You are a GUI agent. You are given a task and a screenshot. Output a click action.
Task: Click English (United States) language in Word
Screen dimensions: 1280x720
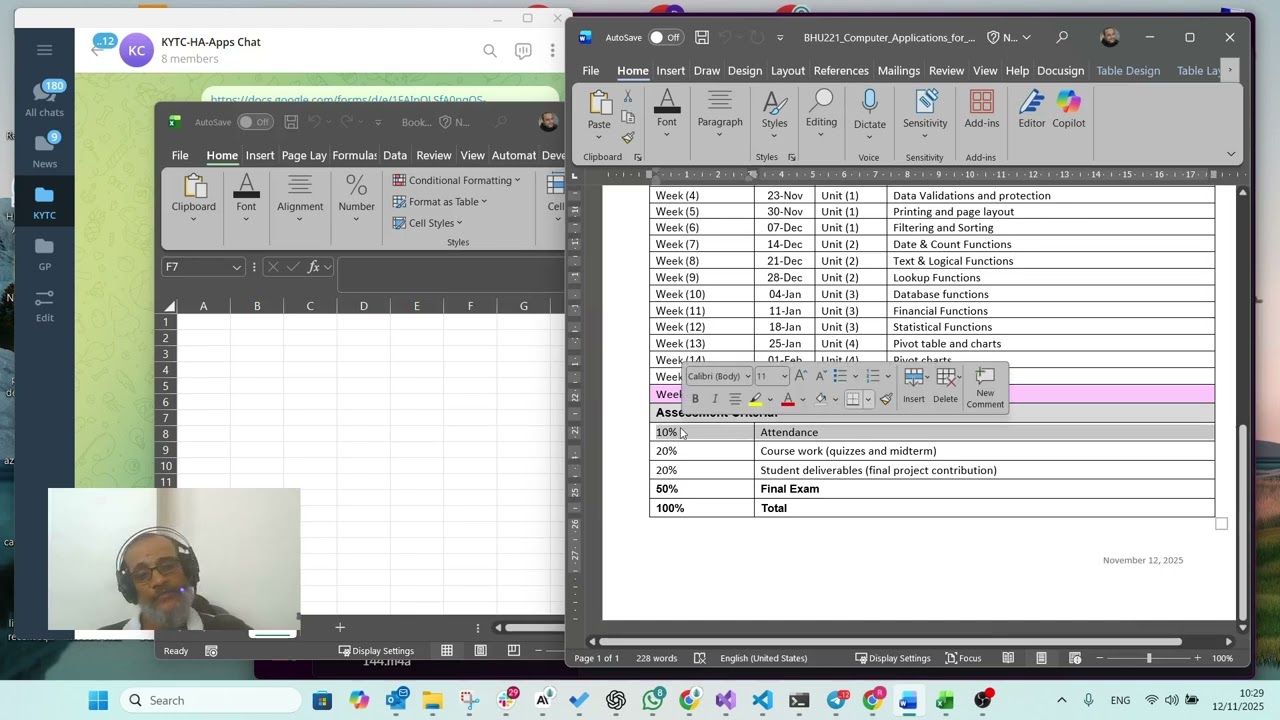763,658
